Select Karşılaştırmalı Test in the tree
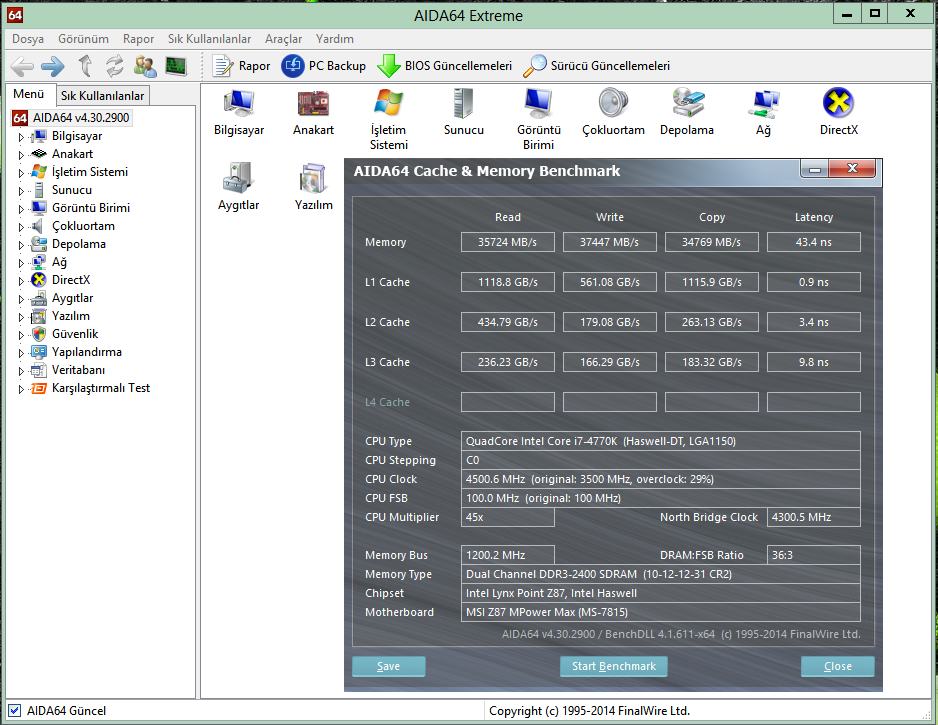 pyautogui.click(x=100, y=388)
